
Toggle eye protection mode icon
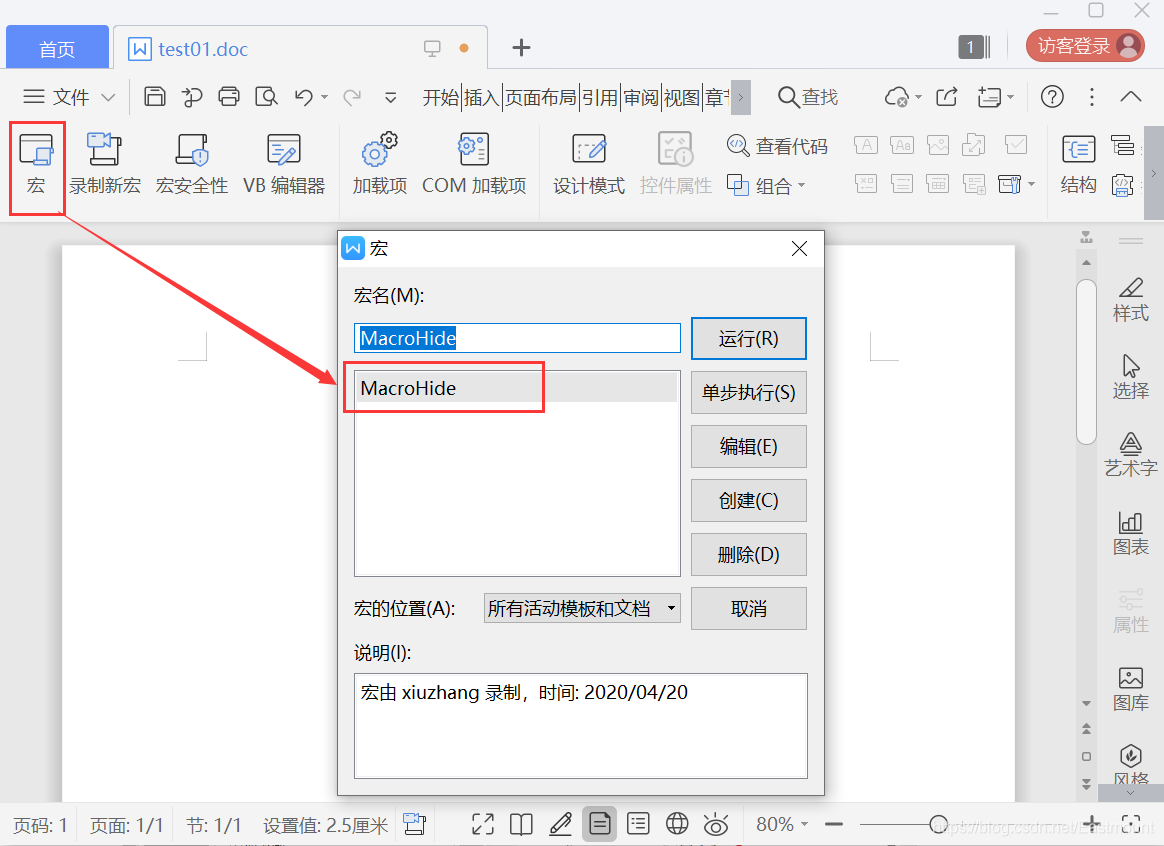pyautogui.click(x=716, y=824)
